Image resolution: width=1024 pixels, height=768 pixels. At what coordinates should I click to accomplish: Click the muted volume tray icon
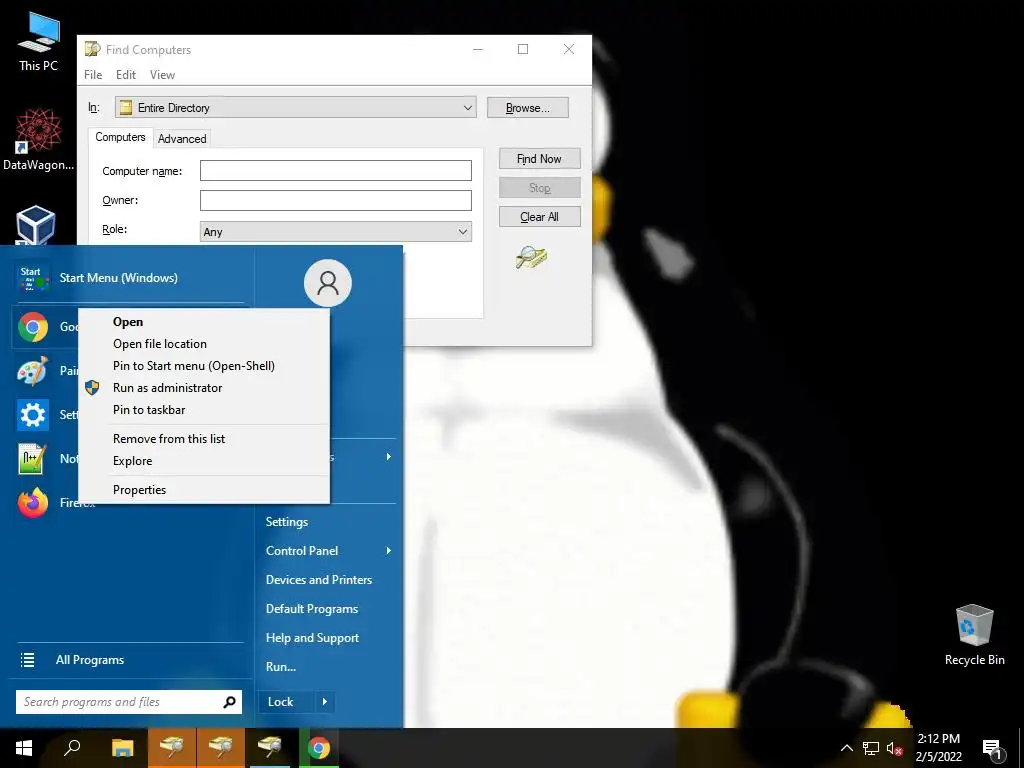(x=894, y=748)
